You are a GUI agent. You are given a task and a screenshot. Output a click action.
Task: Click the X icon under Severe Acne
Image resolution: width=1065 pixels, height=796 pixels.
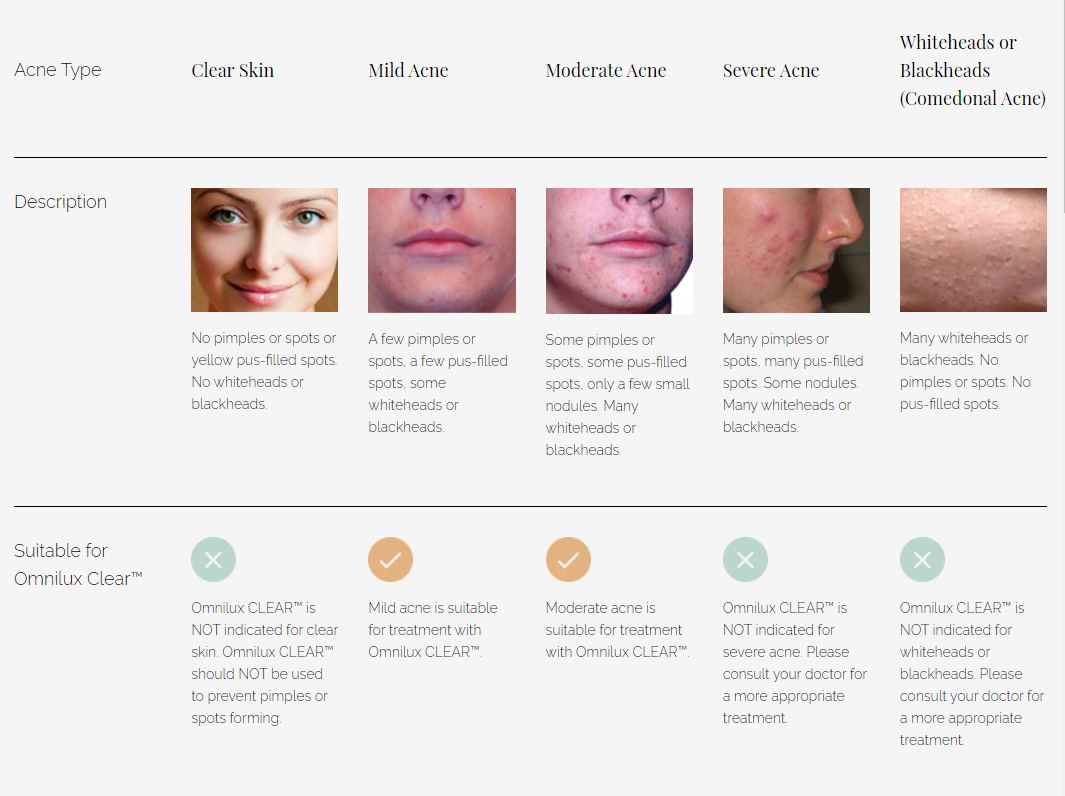(745, 560)
